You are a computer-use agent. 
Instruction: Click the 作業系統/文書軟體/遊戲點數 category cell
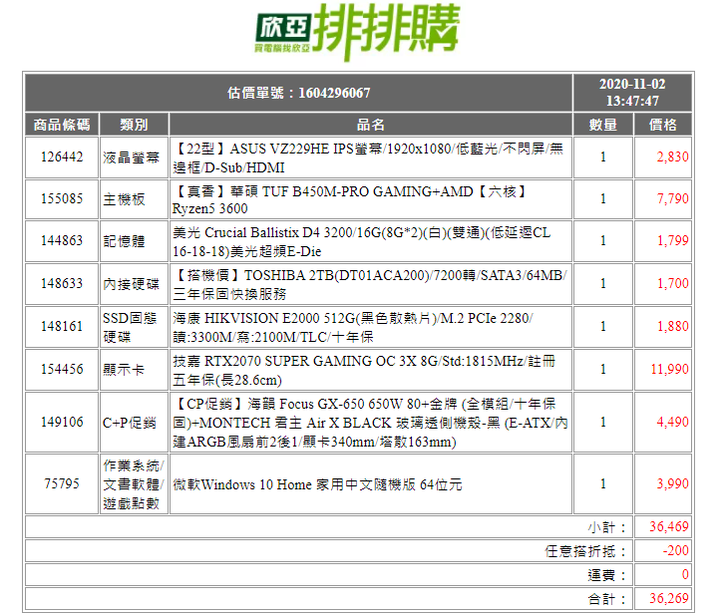coord(134,484)
